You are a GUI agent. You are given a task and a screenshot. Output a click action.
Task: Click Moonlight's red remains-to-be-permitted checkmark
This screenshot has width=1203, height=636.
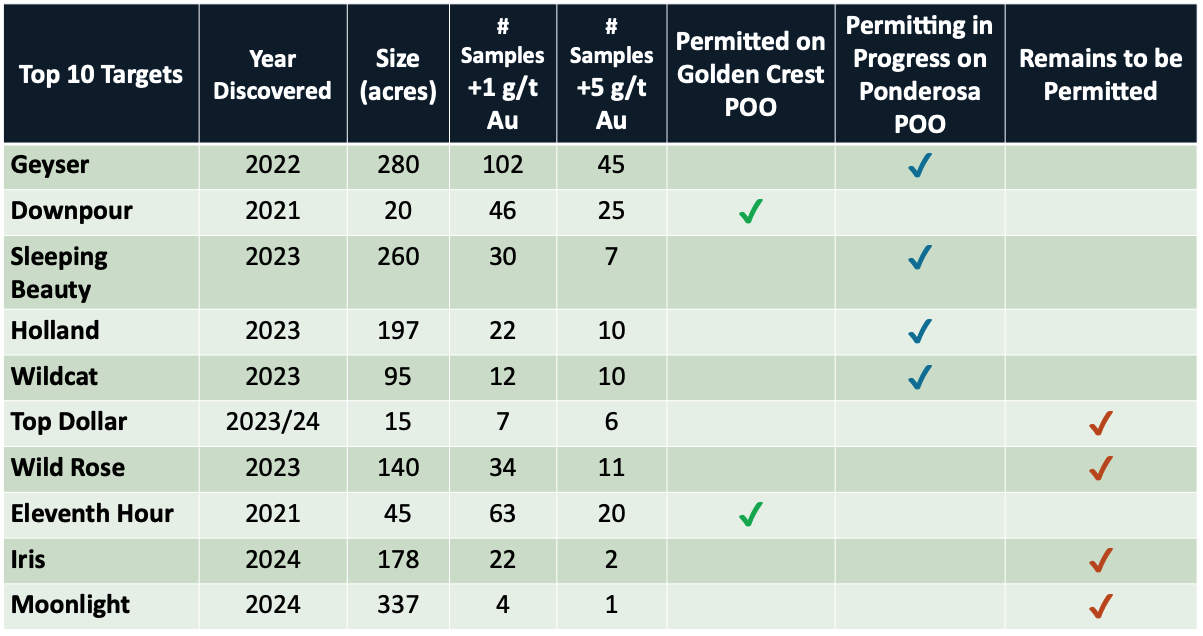click(1101, 606)
